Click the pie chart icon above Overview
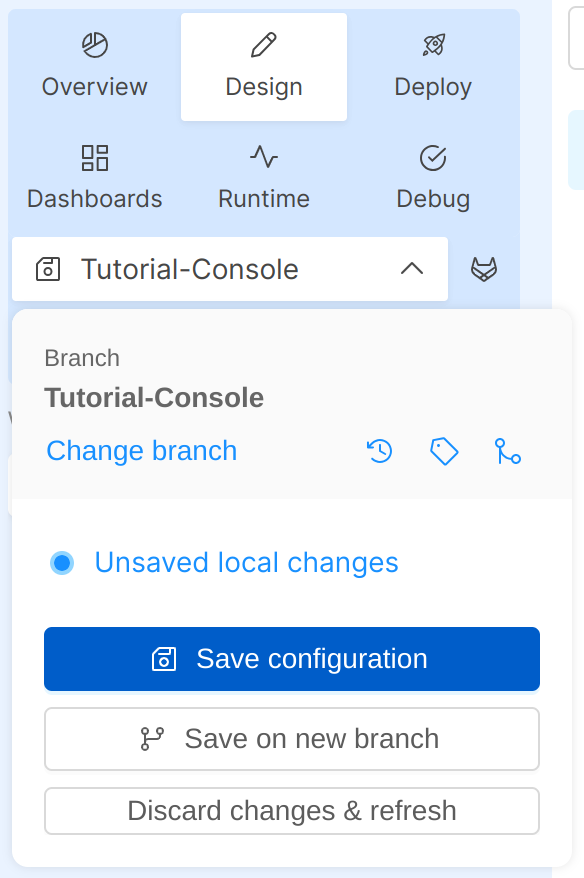This screenshot has height=878, width=584. [x=94, y=43]
